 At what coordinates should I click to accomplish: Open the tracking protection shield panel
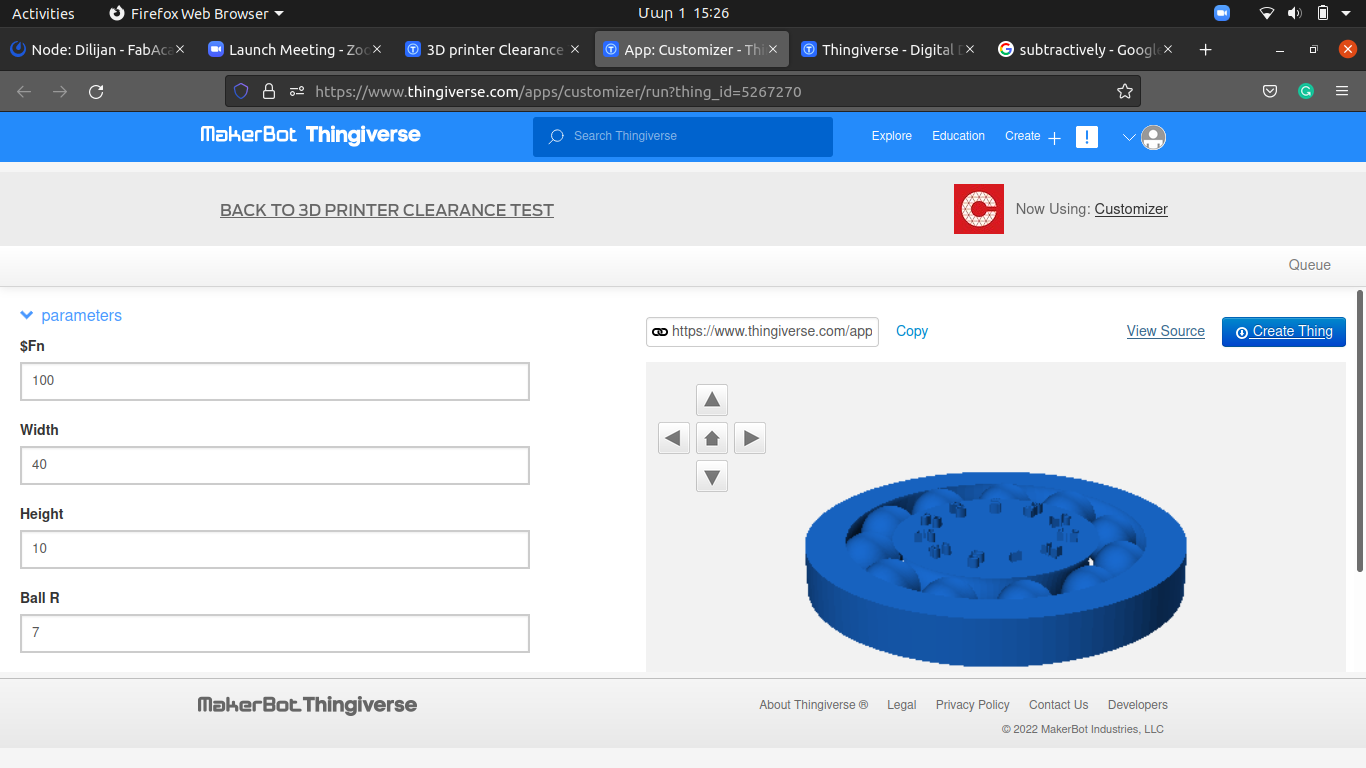pos(241,92)
